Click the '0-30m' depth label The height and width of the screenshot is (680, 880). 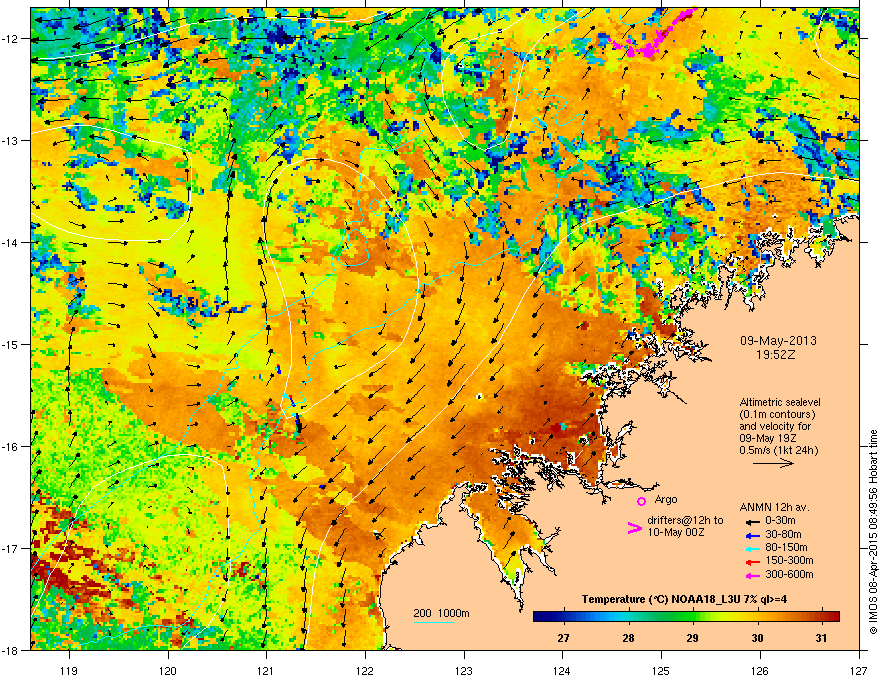click(781, 521)
